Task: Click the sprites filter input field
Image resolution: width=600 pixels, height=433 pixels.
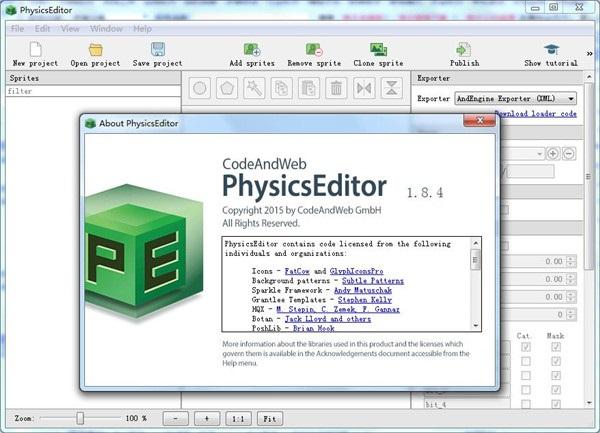Action: [x=92, y=91]
